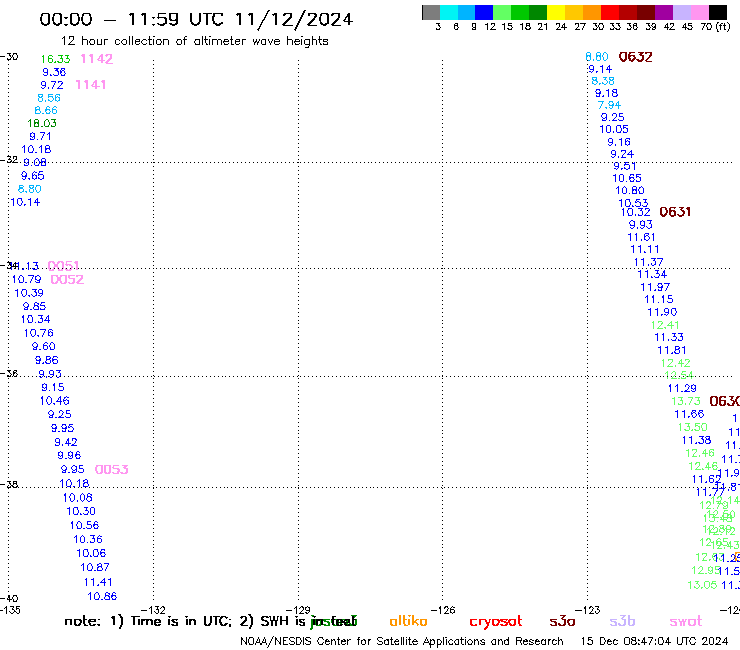Click the 10.86 wave height reading

[102, 596]
